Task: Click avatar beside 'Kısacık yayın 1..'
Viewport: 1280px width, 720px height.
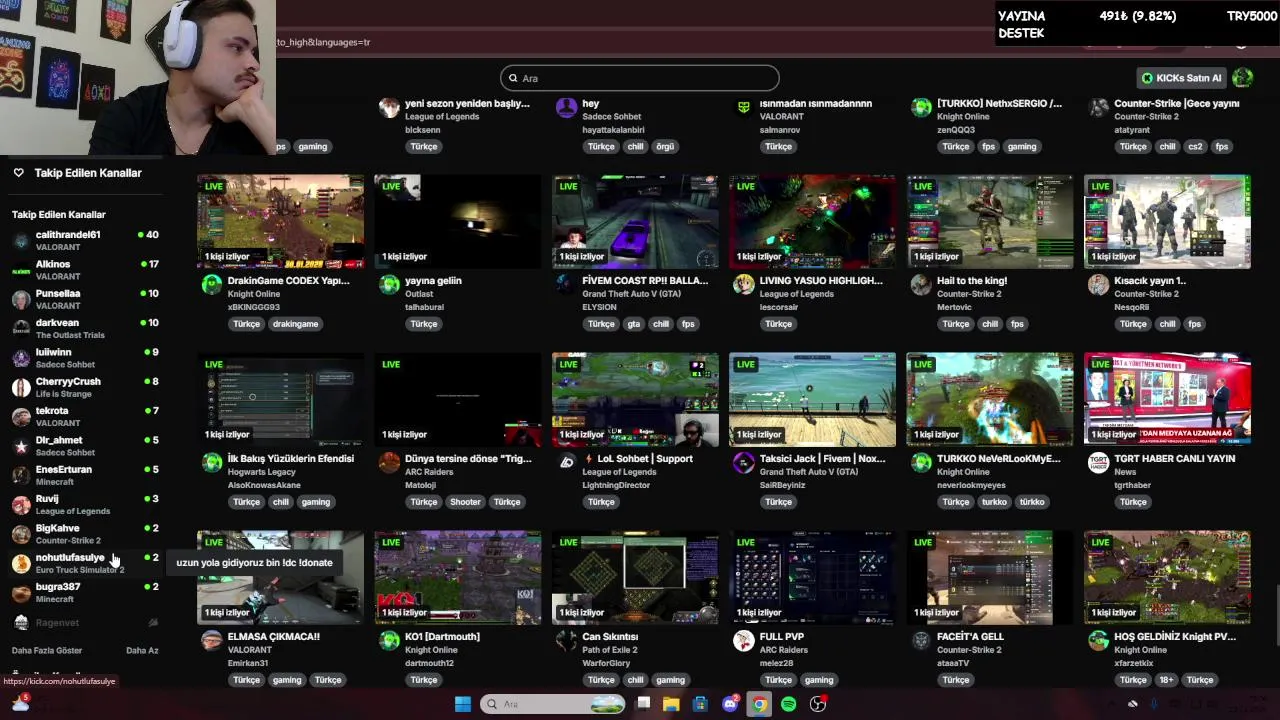Action: point(1098,285)
